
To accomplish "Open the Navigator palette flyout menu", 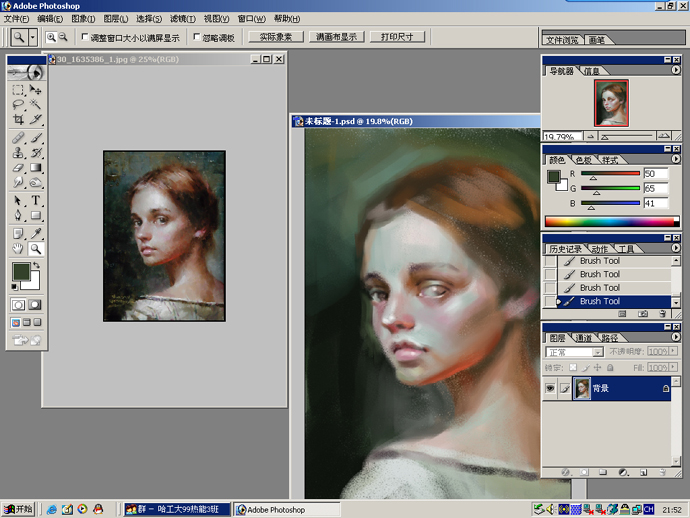I will pos(675,70).
